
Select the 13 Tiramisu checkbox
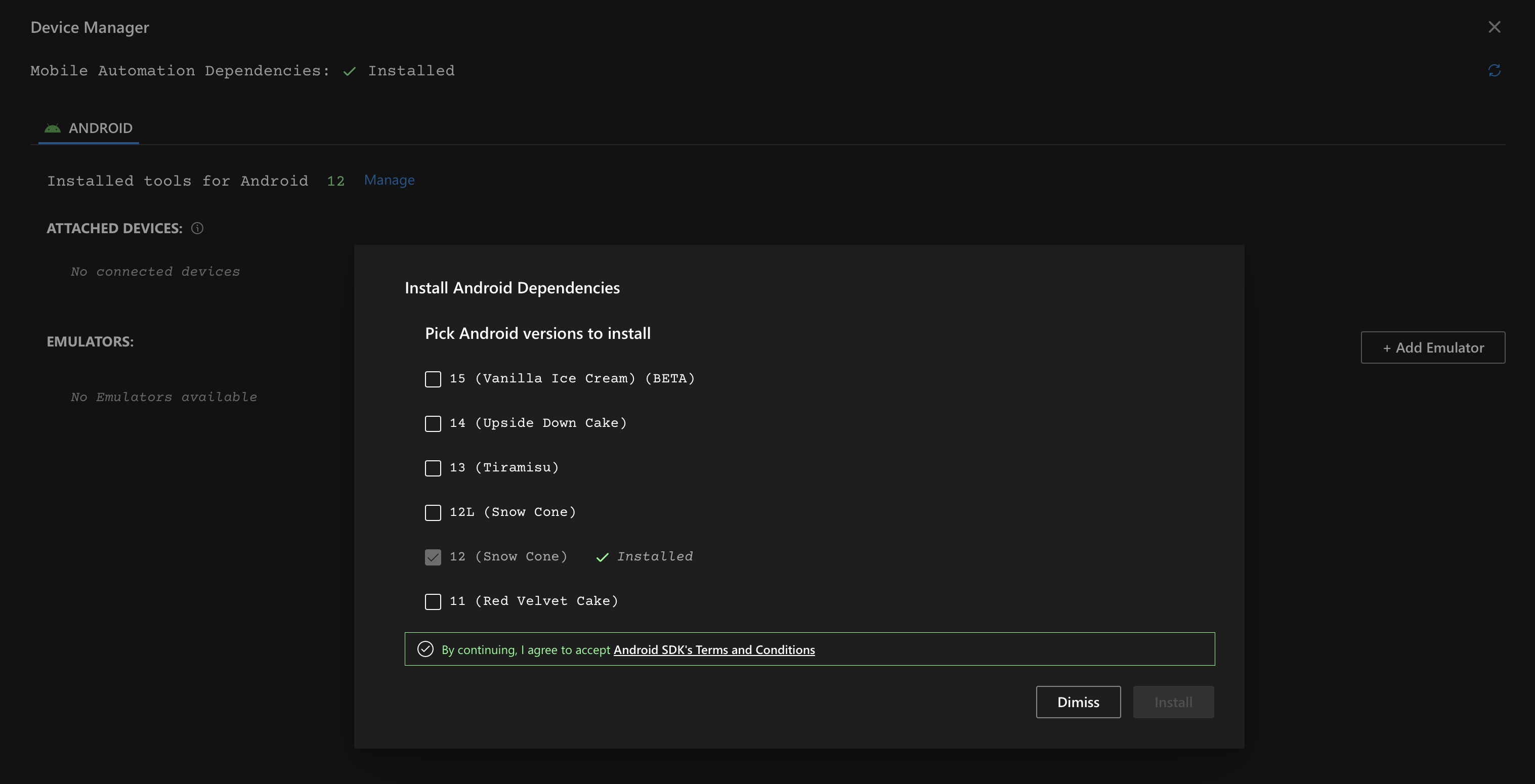[433, 468]
